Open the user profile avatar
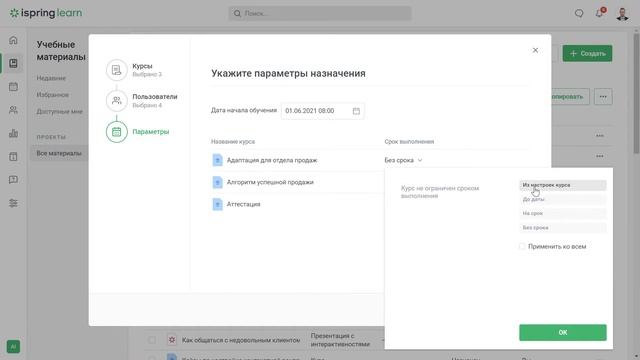This screenshot has height=360, width=640. coord(622,13)
